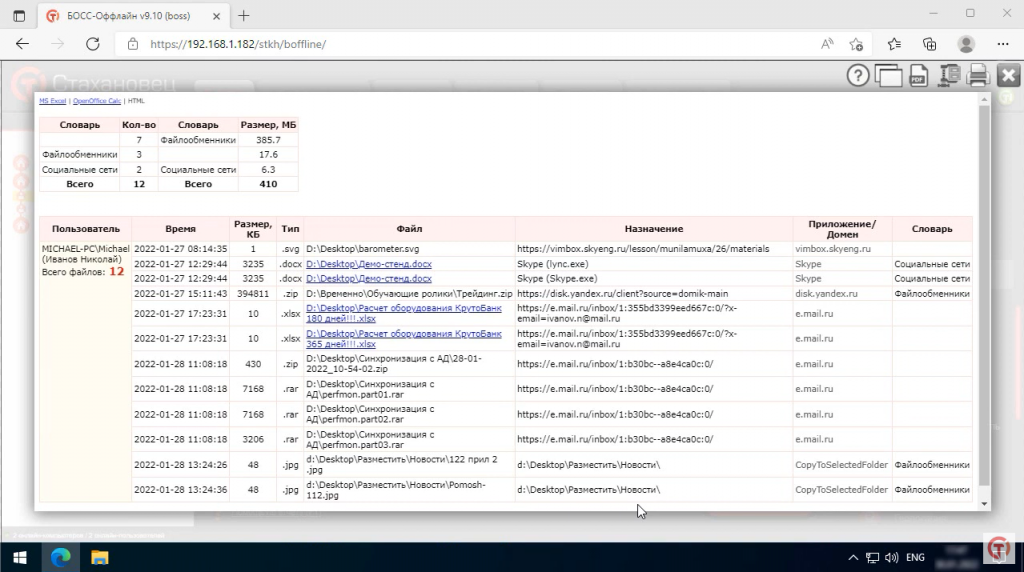Click the report vertical scrollbar thumb

[x=984, y=295]
